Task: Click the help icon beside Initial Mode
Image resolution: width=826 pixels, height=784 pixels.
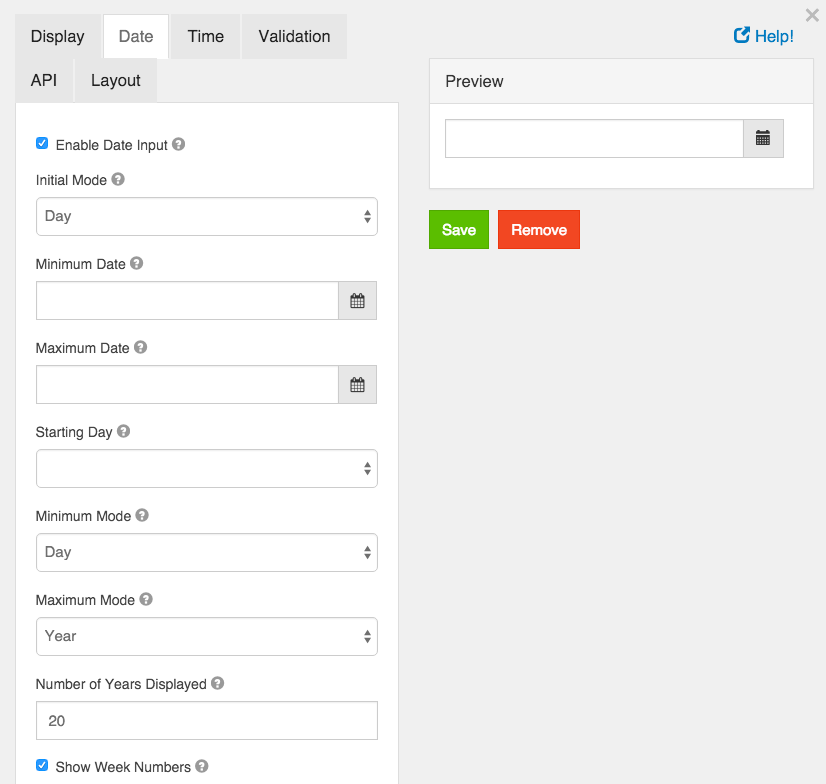Action: (x=118, y=179)
